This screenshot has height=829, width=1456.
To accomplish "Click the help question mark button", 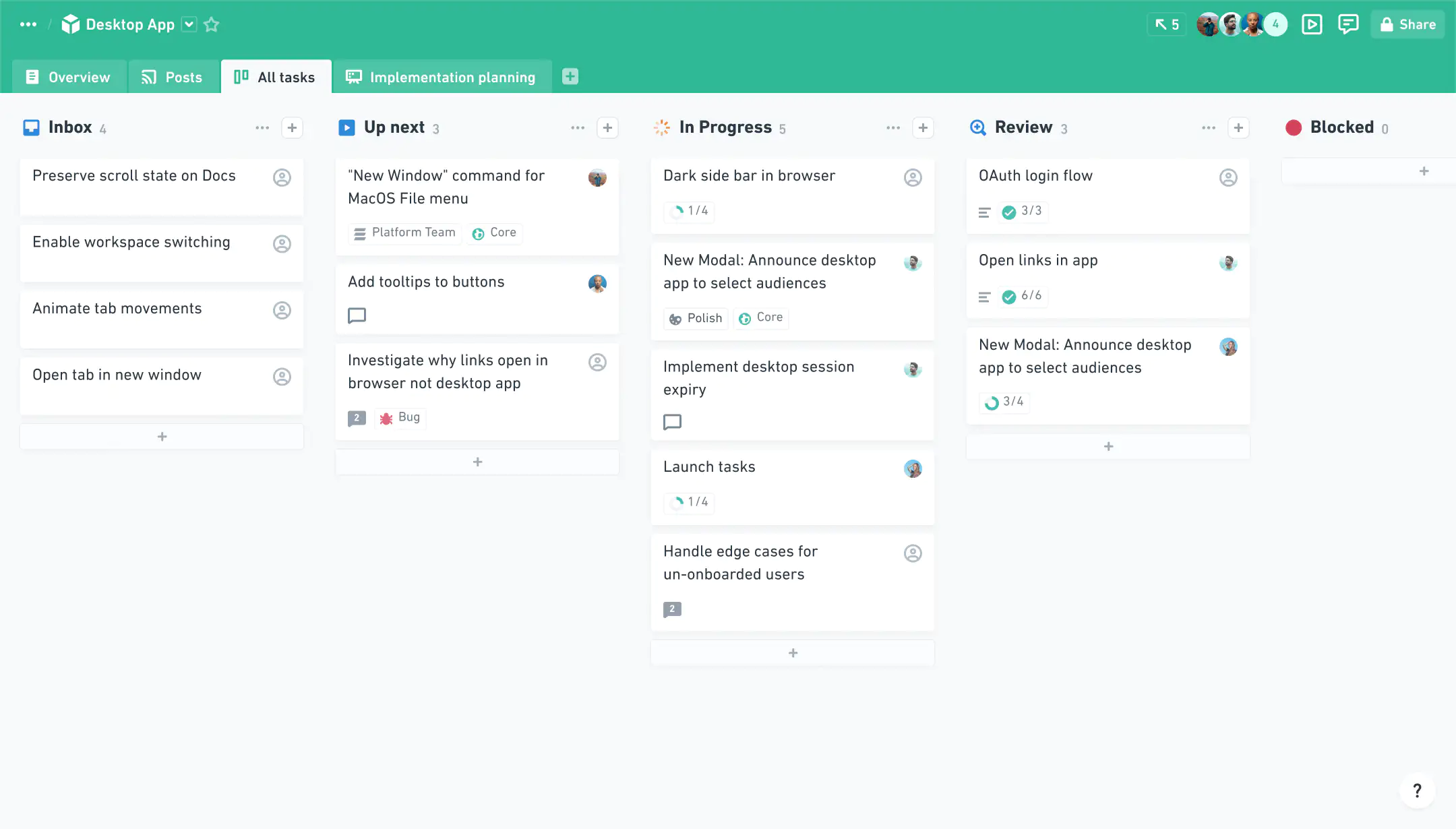I will click(1417, 790).
